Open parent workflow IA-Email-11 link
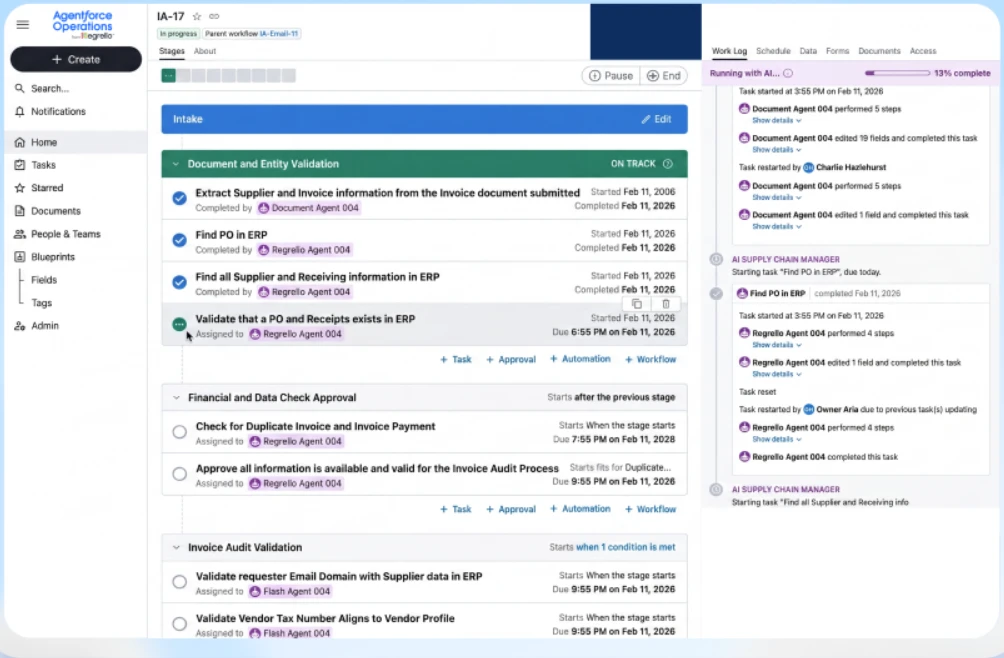1004x658 pixels. click(x=279, y=34)
